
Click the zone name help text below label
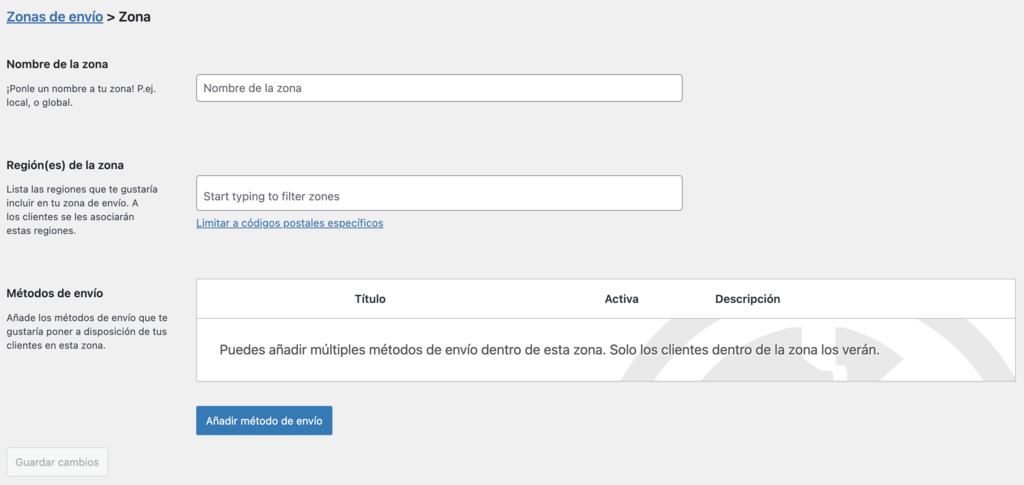[81, 95]
